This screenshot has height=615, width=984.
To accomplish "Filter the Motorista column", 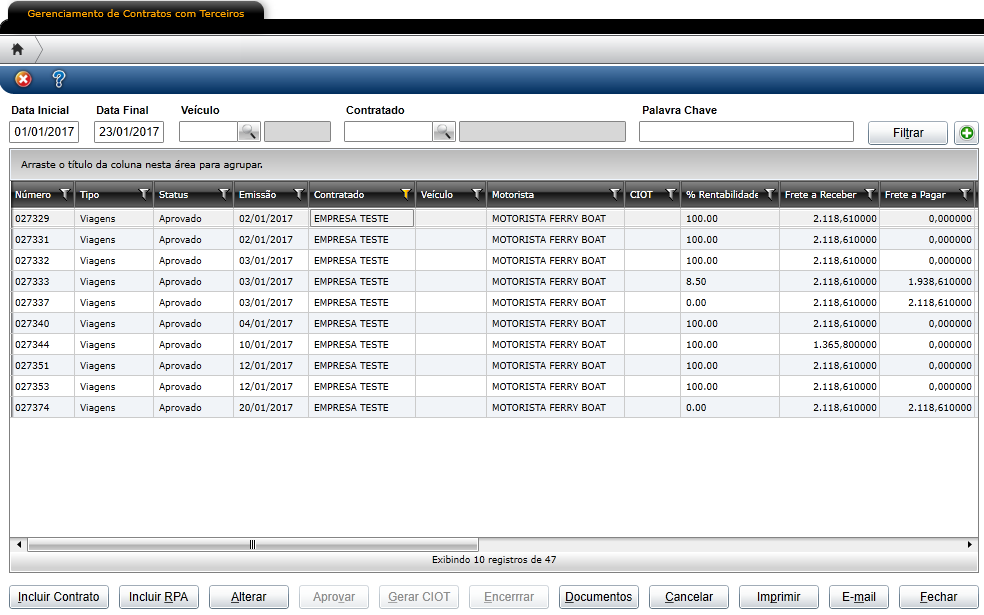I will (615, 195).
